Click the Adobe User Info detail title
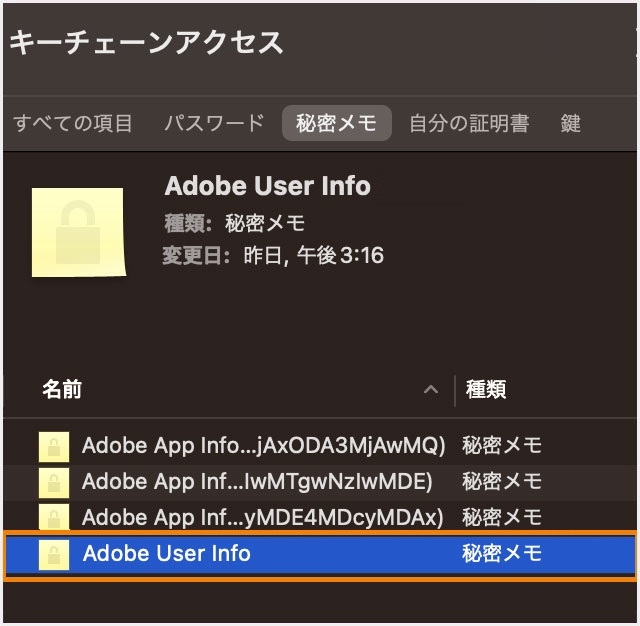 point(268,186)
